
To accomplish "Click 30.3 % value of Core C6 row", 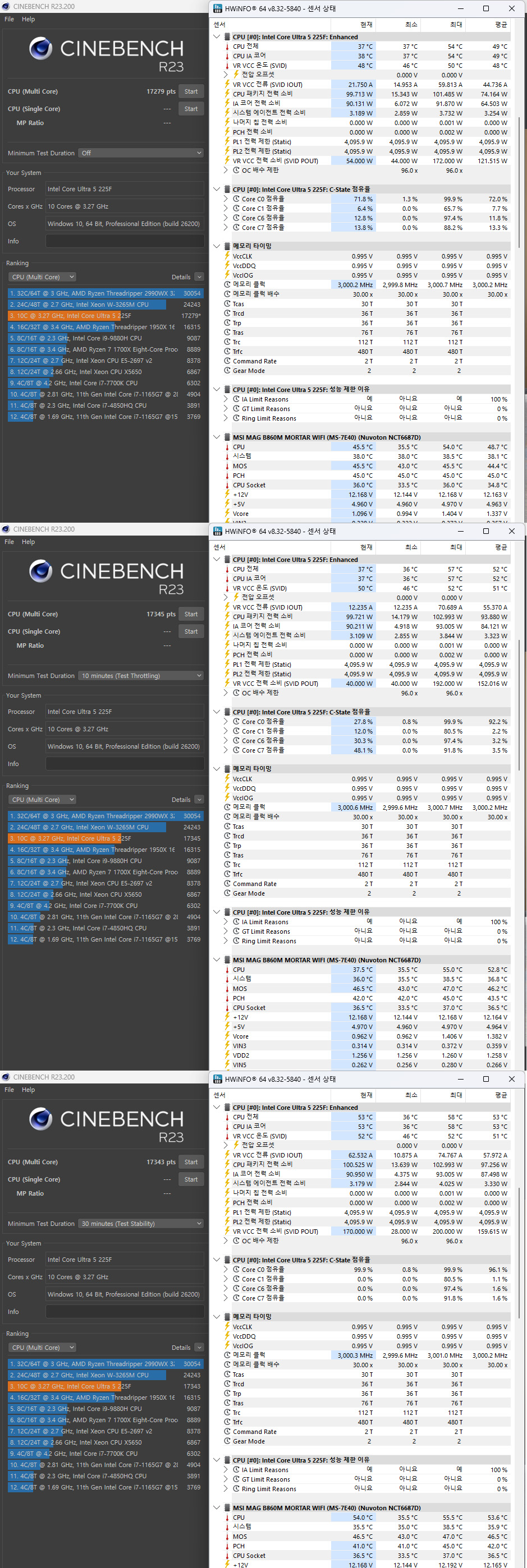I will coord(363,741).
